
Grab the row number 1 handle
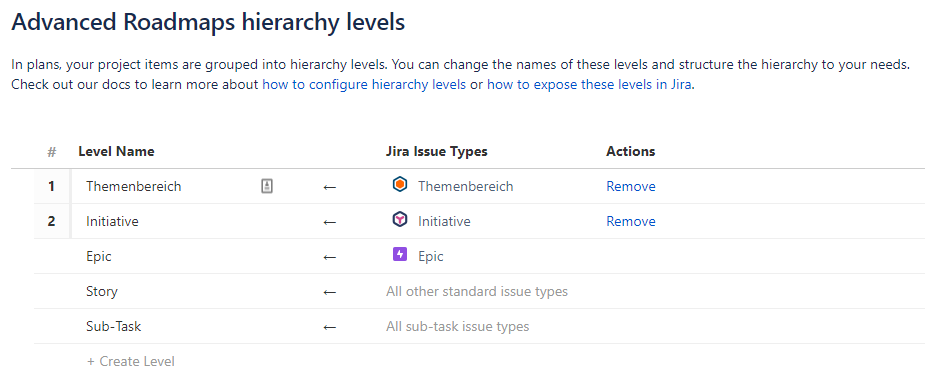[x=52, y=186]
